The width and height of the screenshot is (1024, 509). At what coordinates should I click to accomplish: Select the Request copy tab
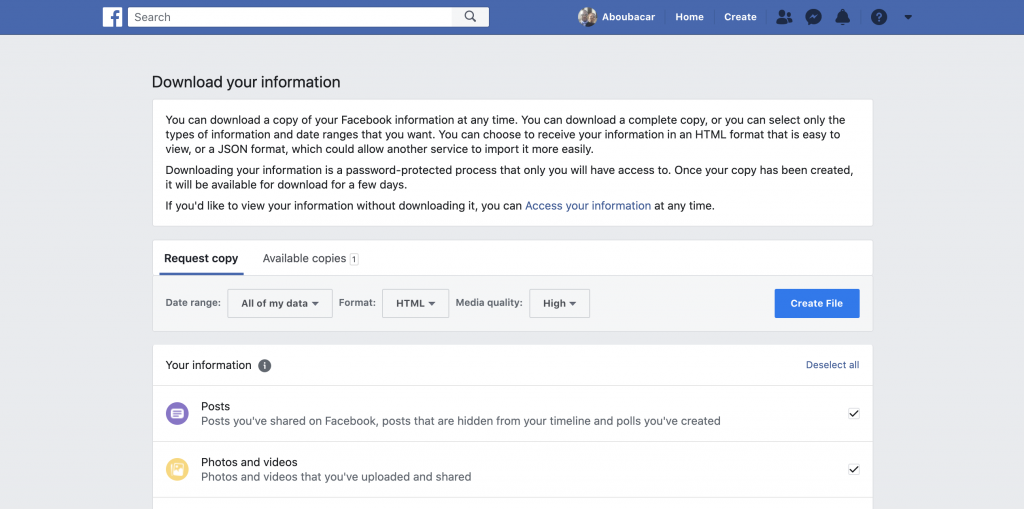pos(201,258)
